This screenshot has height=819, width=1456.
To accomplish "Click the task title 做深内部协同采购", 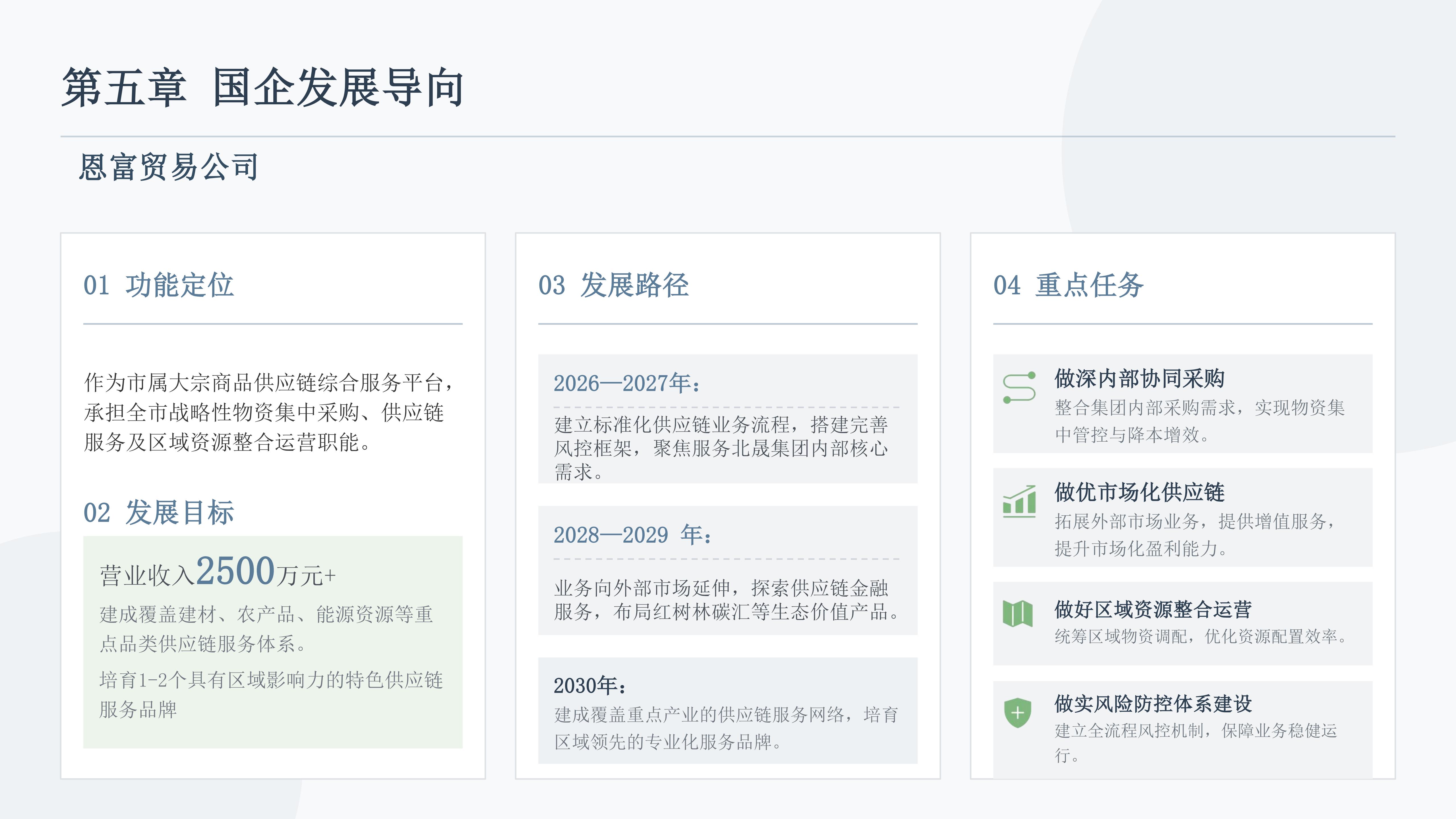I will 1139,379.
